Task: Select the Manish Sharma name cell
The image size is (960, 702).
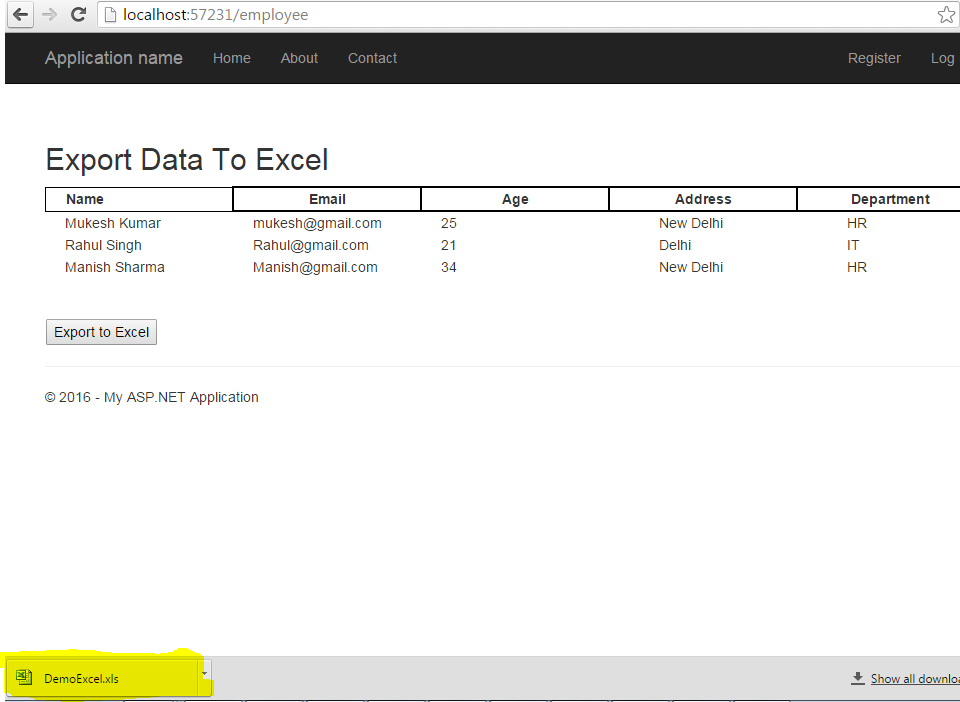Action: [x=114, y=267]
